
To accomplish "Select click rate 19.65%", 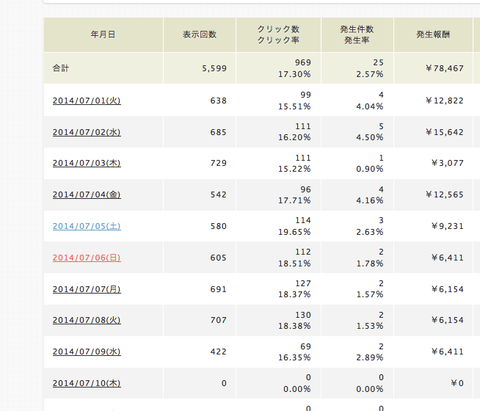I will 295,232.
